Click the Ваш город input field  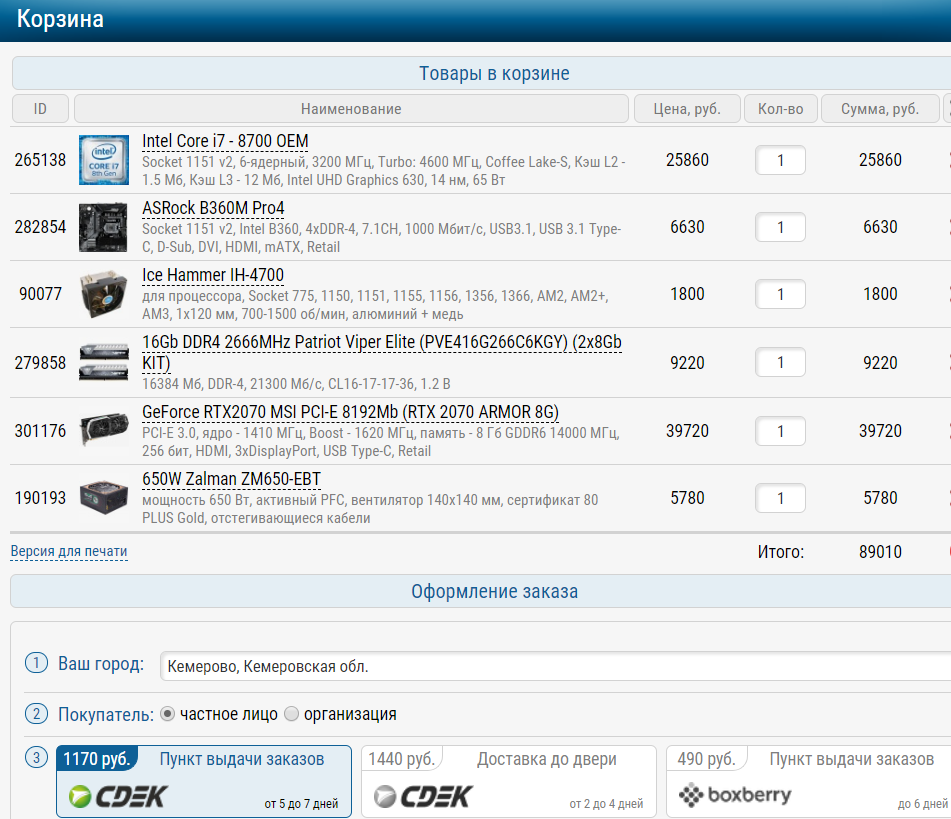pyautogui.click(x=555, y=667)
